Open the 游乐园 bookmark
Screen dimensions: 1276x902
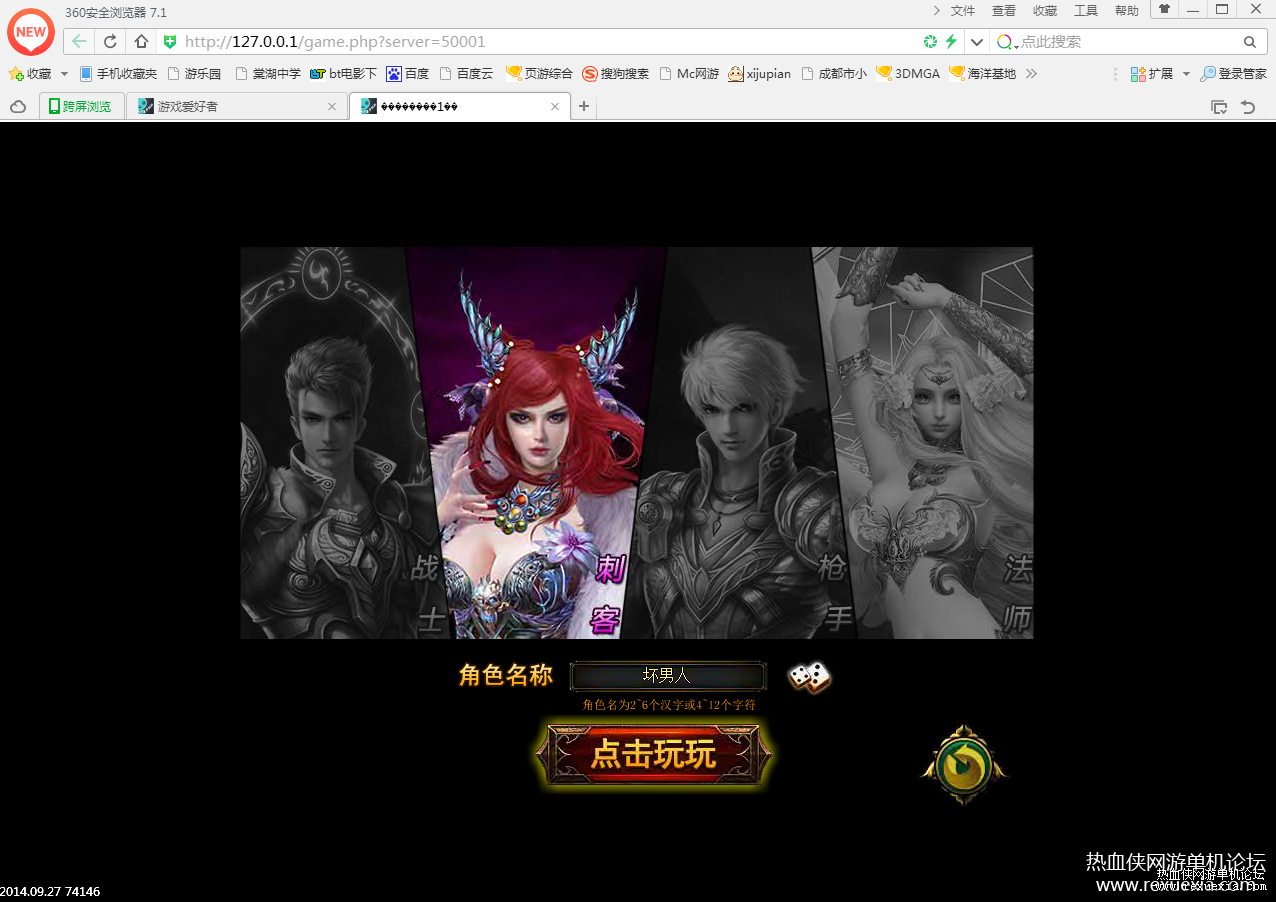point(195,74)
